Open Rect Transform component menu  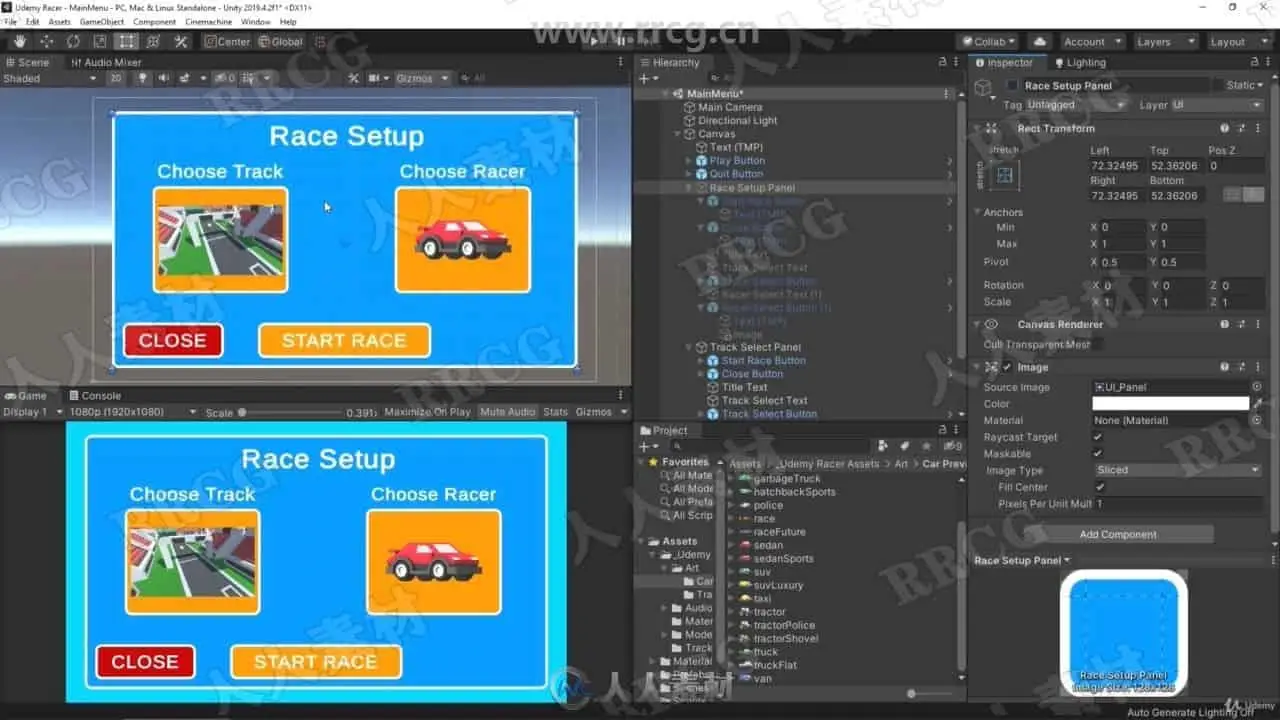click(1258, 128)
